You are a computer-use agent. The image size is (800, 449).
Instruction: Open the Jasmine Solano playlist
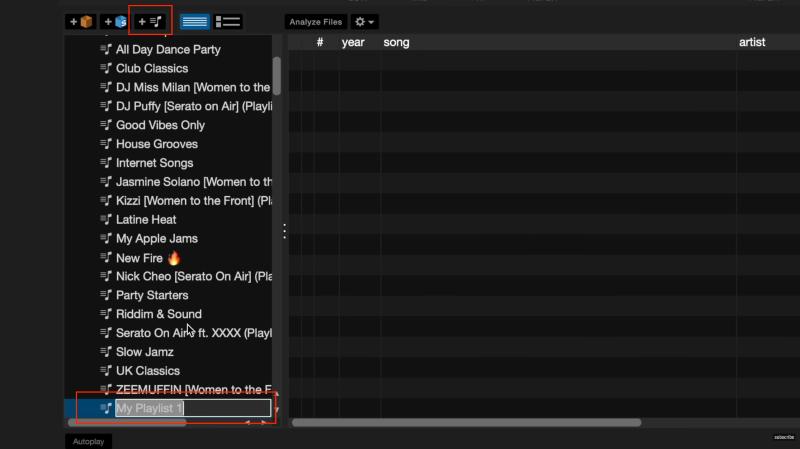click(x=194, y=182)
